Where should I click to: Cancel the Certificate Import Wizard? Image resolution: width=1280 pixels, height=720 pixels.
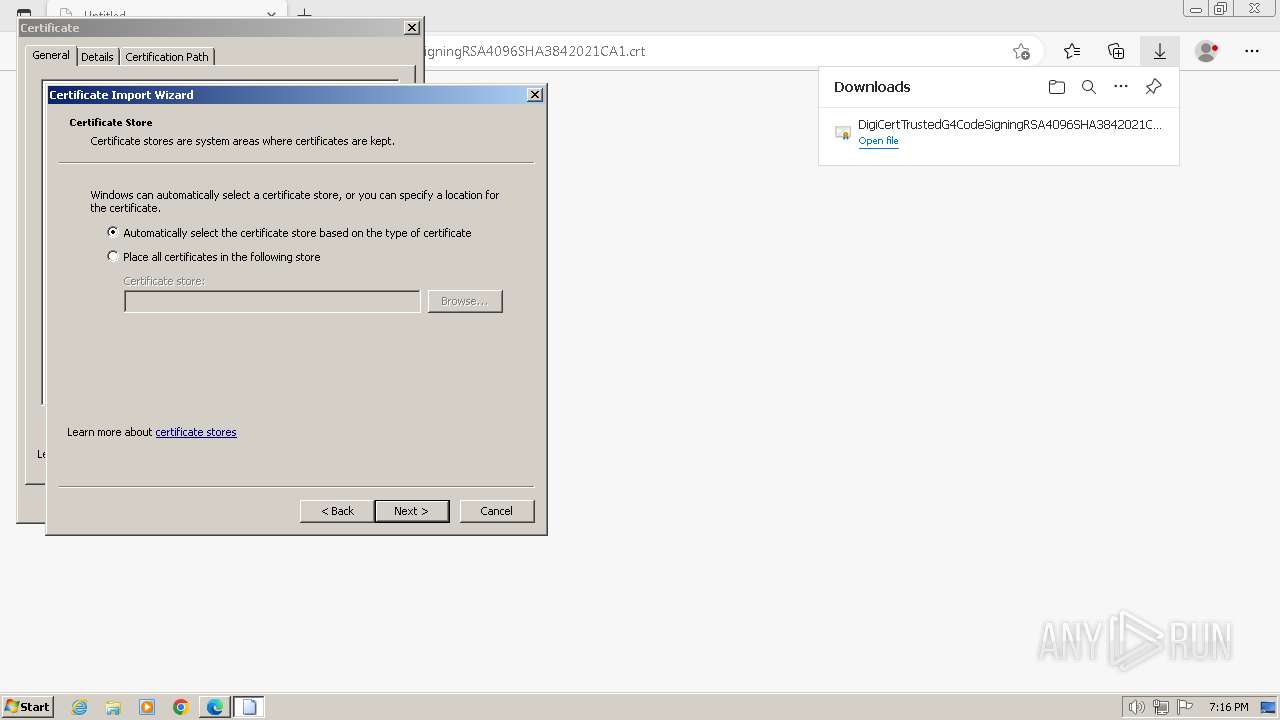[x=497, y=511]
